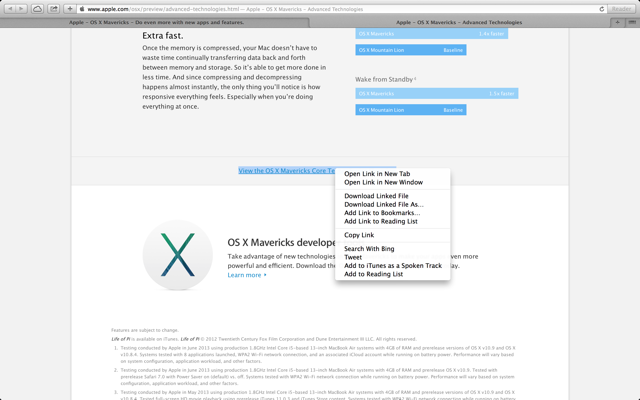Click Mountain Lion Baseline bar under Wake from Standby

click(x=411, y=110)
